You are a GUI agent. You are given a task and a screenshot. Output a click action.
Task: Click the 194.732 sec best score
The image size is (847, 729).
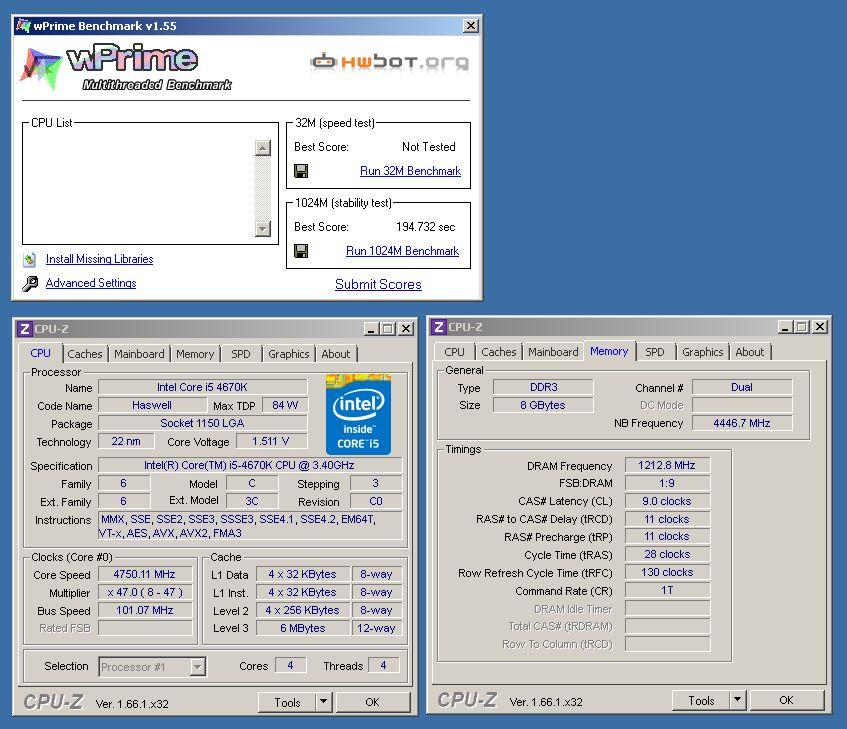pyautogui.click(x=426, y=227)
